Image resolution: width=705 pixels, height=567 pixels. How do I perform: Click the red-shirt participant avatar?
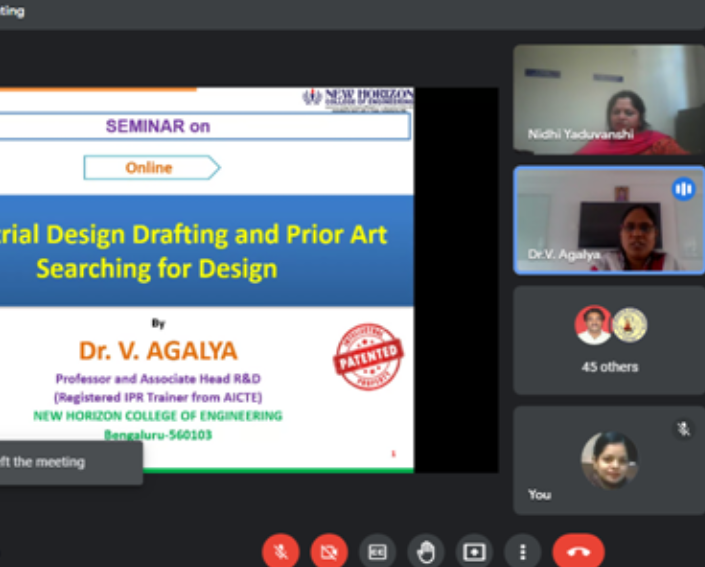pos(593,325)
